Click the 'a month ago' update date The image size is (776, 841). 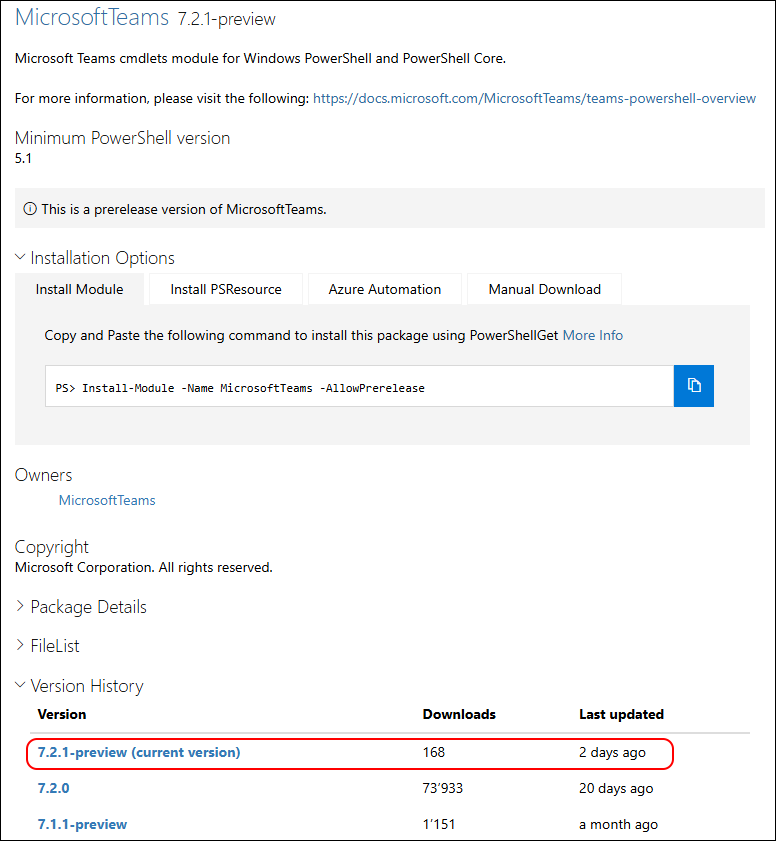pos(618,824)
